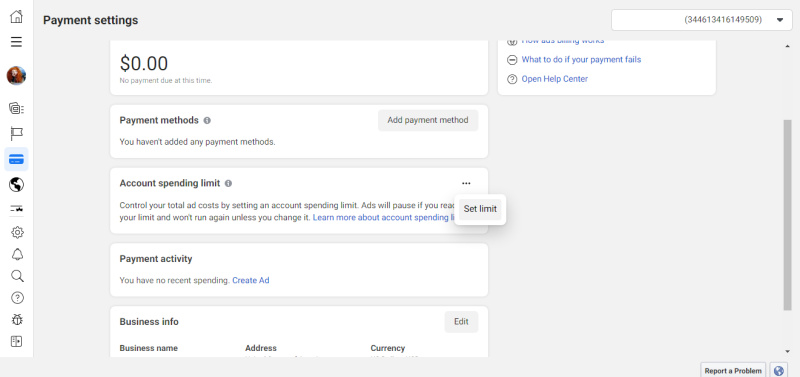Viewport: 800px width, 377px height.
Task: Click the info icon beside Payment methods
Action: click(207, 120)
